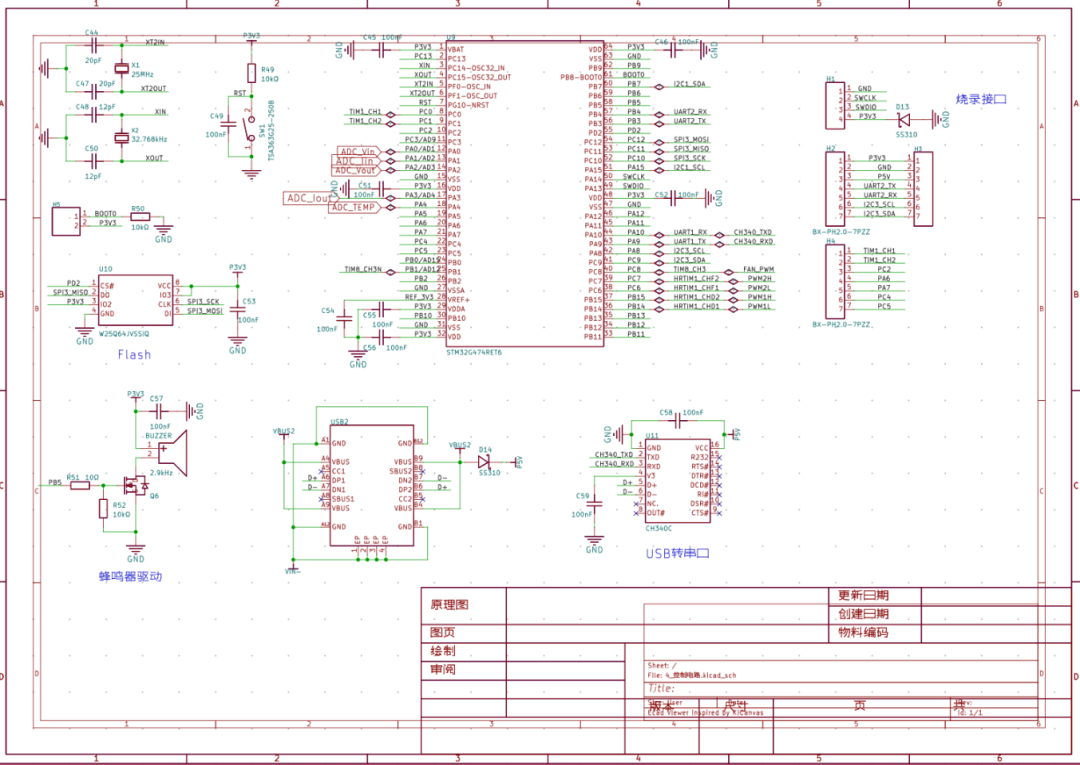Click the ADC_TEMP net label
This screenshot has height=765, width=1080.
coord(354,207)
